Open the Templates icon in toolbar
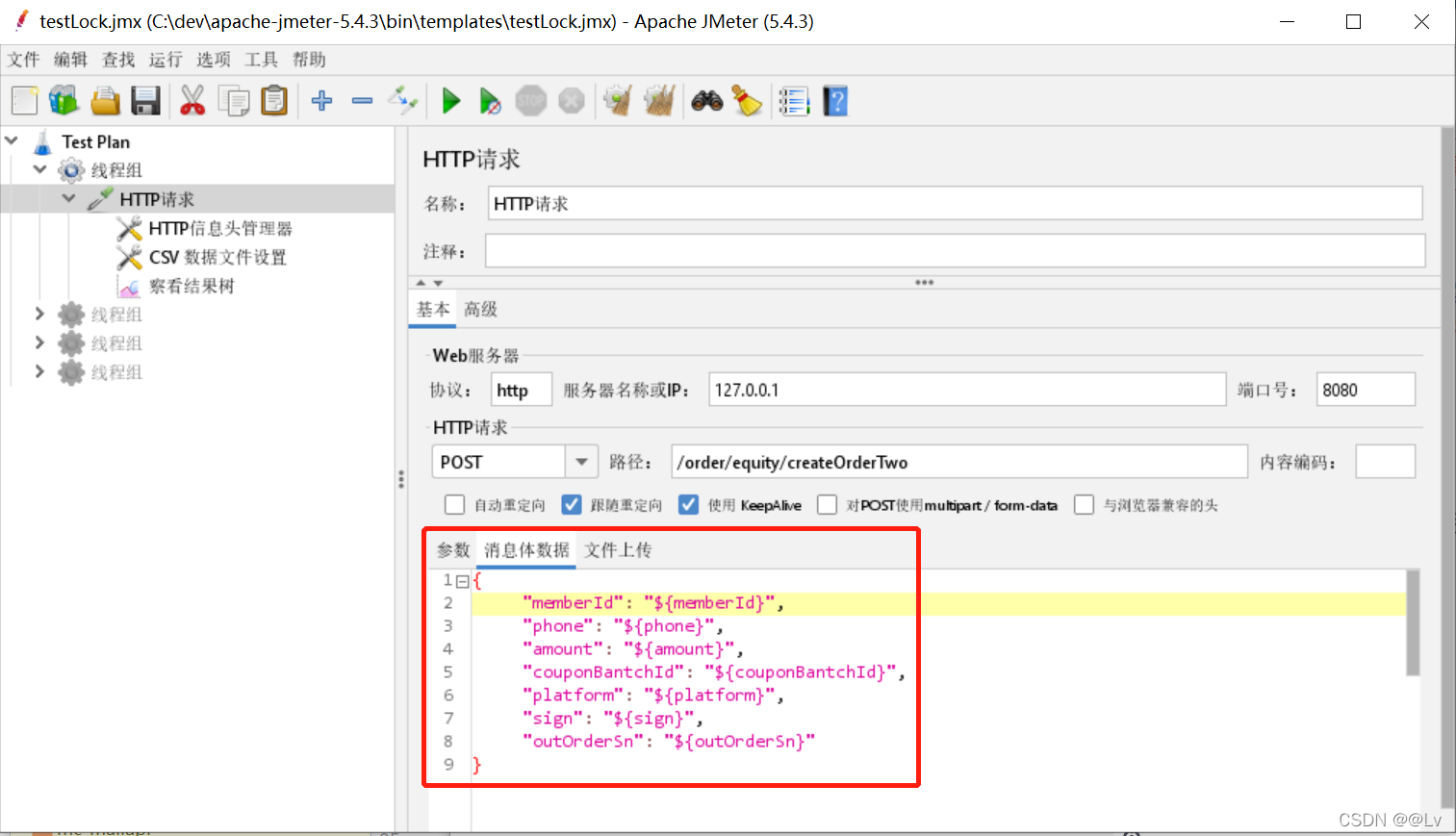1456x836 pixels. pos(64,101)
